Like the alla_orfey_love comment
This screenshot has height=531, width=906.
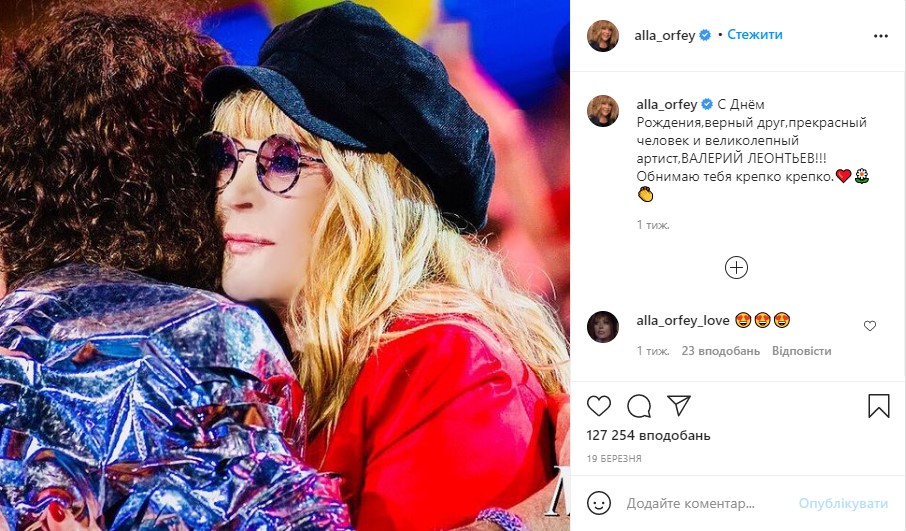coord(869,326)
